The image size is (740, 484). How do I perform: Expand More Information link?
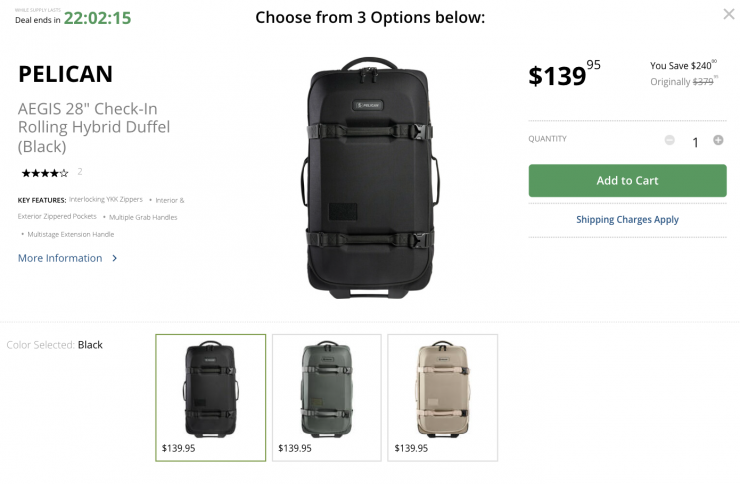[x=60, y=258]
